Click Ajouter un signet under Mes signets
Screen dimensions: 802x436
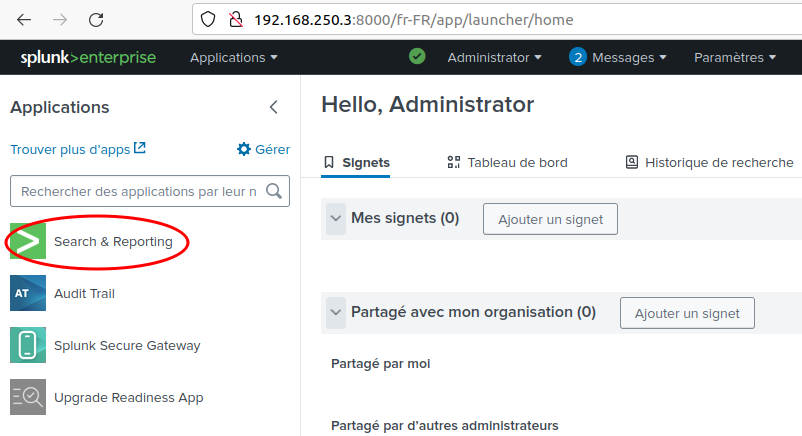[x=550, y=219]
